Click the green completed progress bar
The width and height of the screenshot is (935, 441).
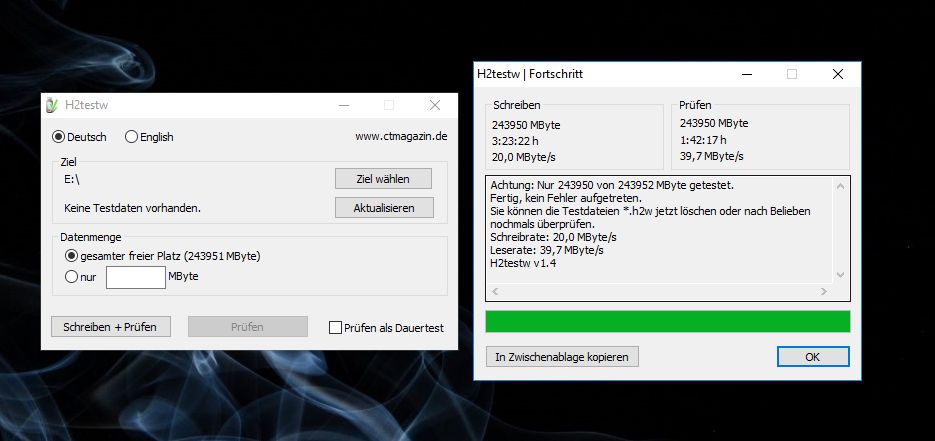pos(668,321)
